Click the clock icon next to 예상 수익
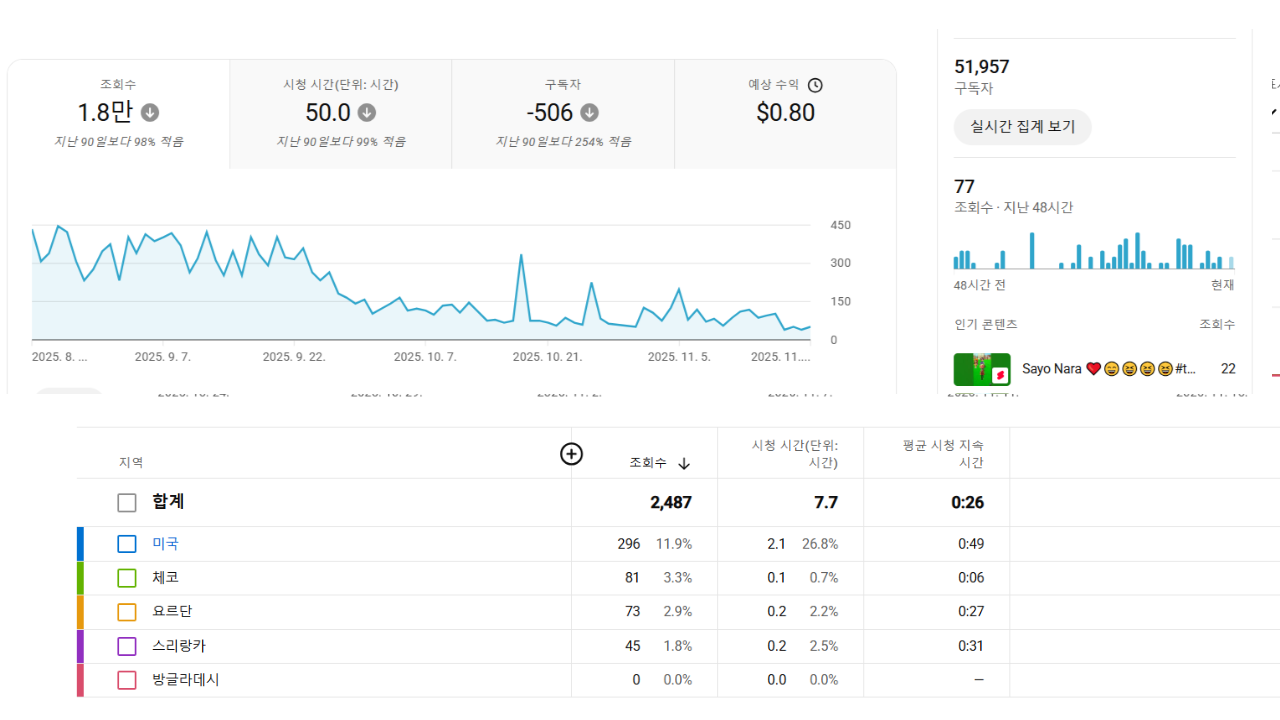The image size is (1280, 720). [815, 86]
